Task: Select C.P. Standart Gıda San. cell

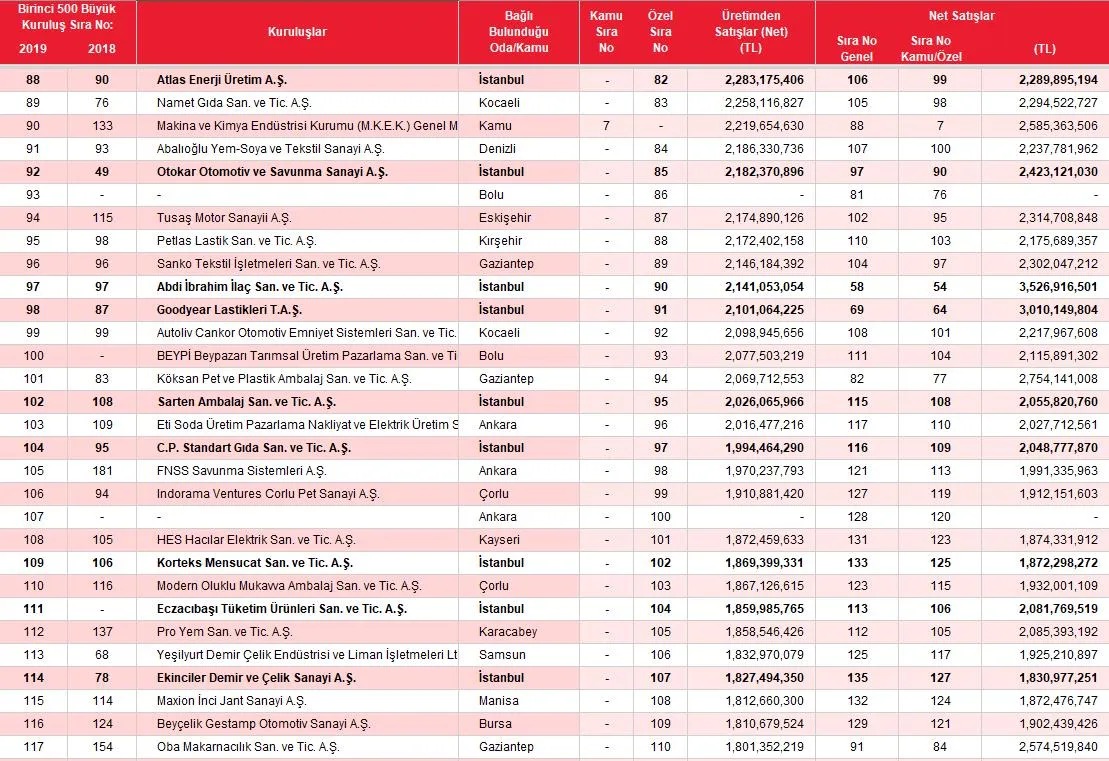Action: pos(254,448)
